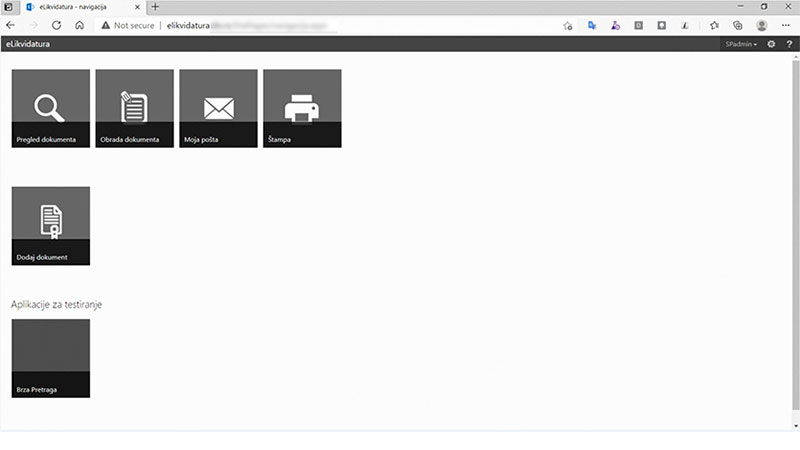Viewport: 800px width, 450px height.
Task: Open the settings gear in the app header
Action: click(x=771, y=44)
